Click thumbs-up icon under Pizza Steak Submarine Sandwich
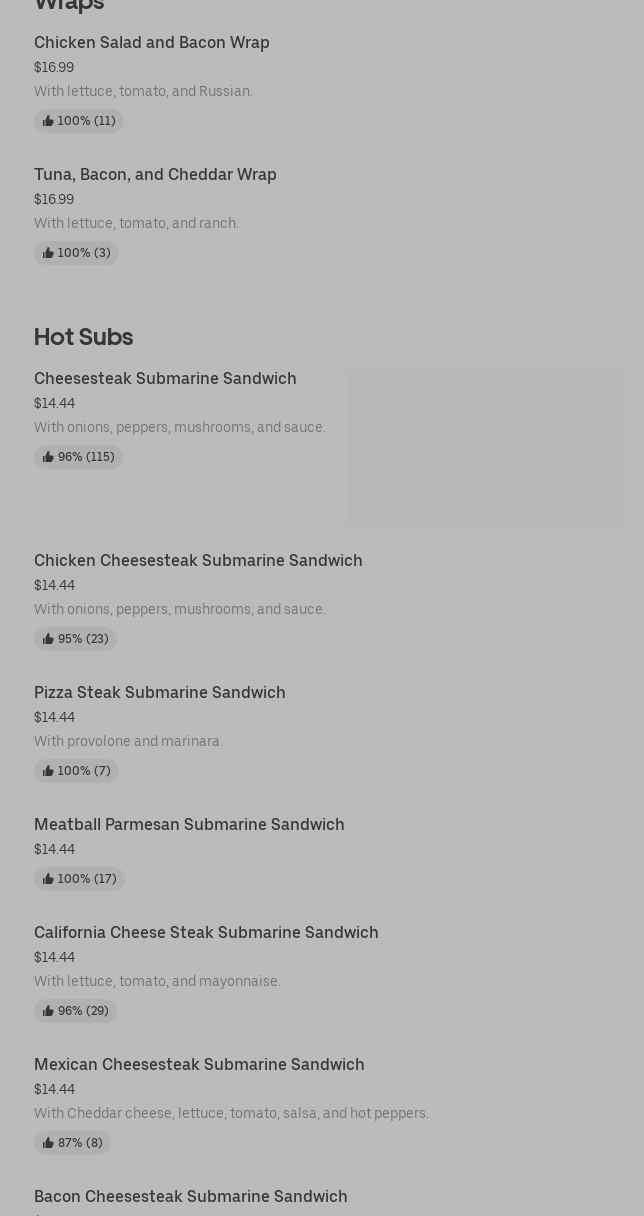Image resolution: width=644 pixels, height=1216 pixels. click(48, 771)
